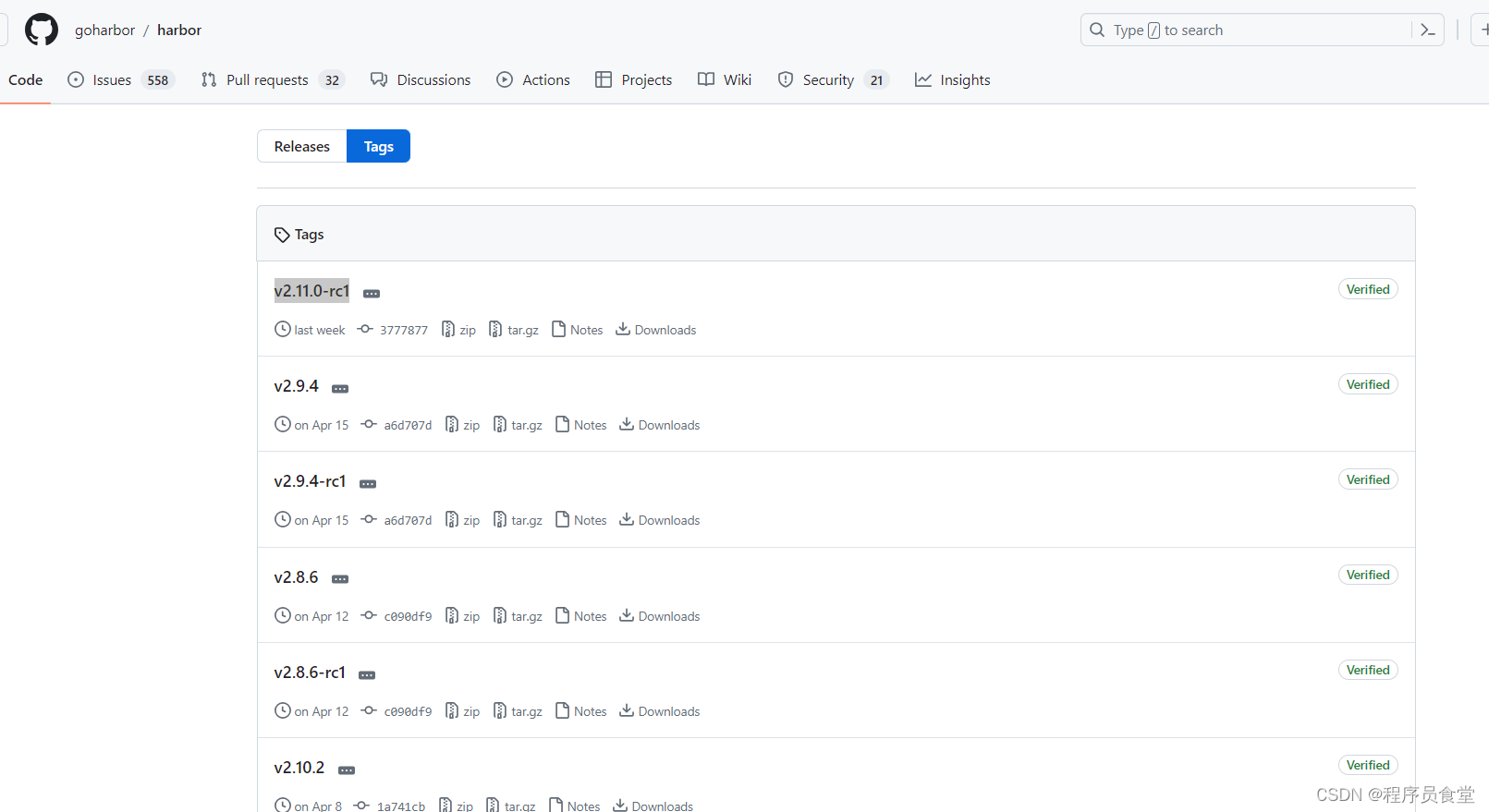Open Downloads for v2.9.4

coord(660,425)
